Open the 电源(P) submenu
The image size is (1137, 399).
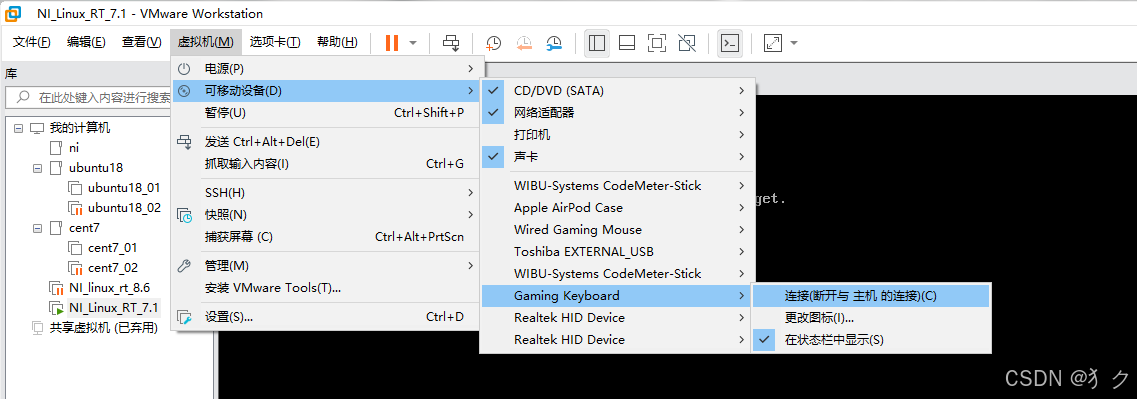[x=326, y=68]
